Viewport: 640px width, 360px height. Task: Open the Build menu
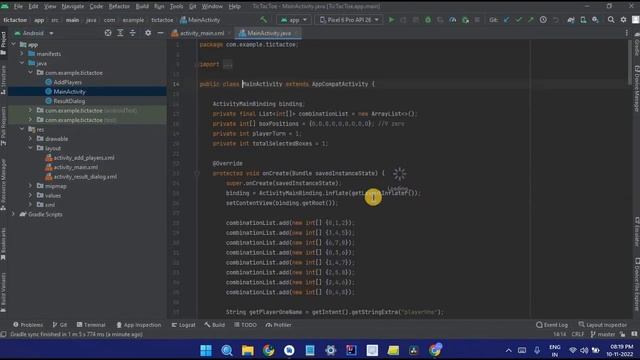[x=142, y=7]
